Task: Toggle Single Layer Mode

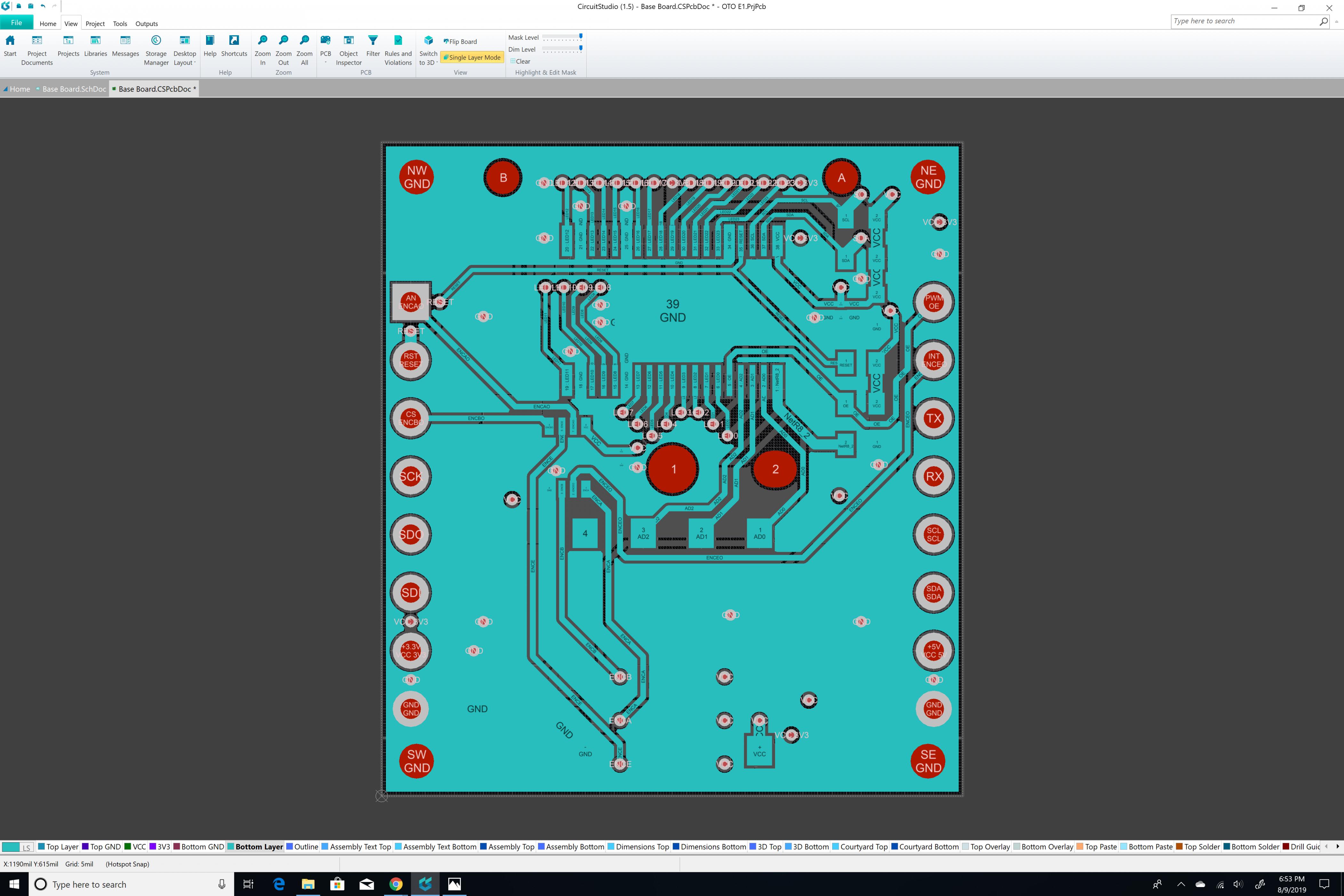Action: pyautogui.click(x=471, y=57)
